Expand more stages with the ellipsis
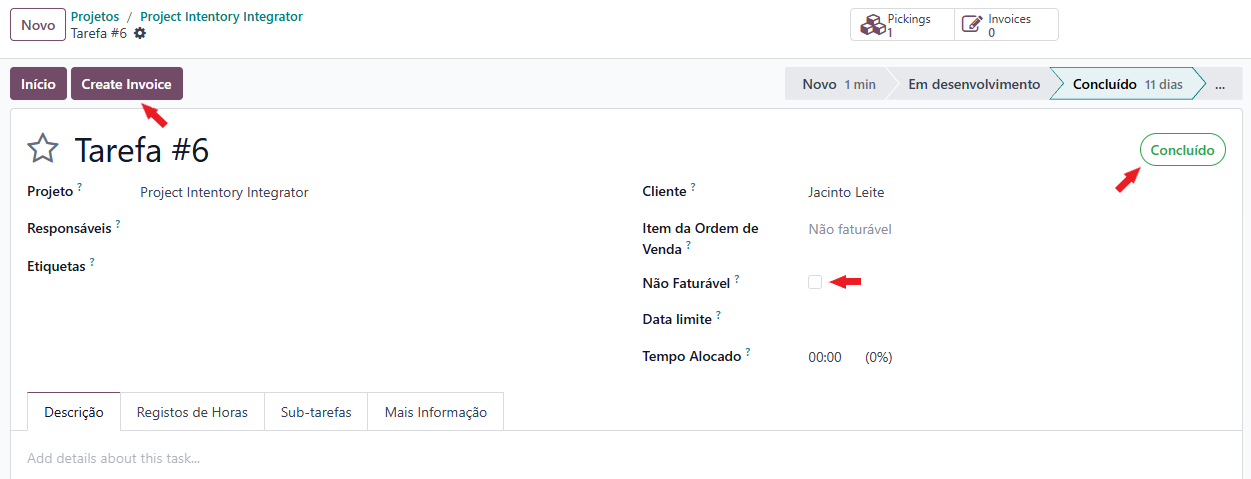 [1220, 85]
